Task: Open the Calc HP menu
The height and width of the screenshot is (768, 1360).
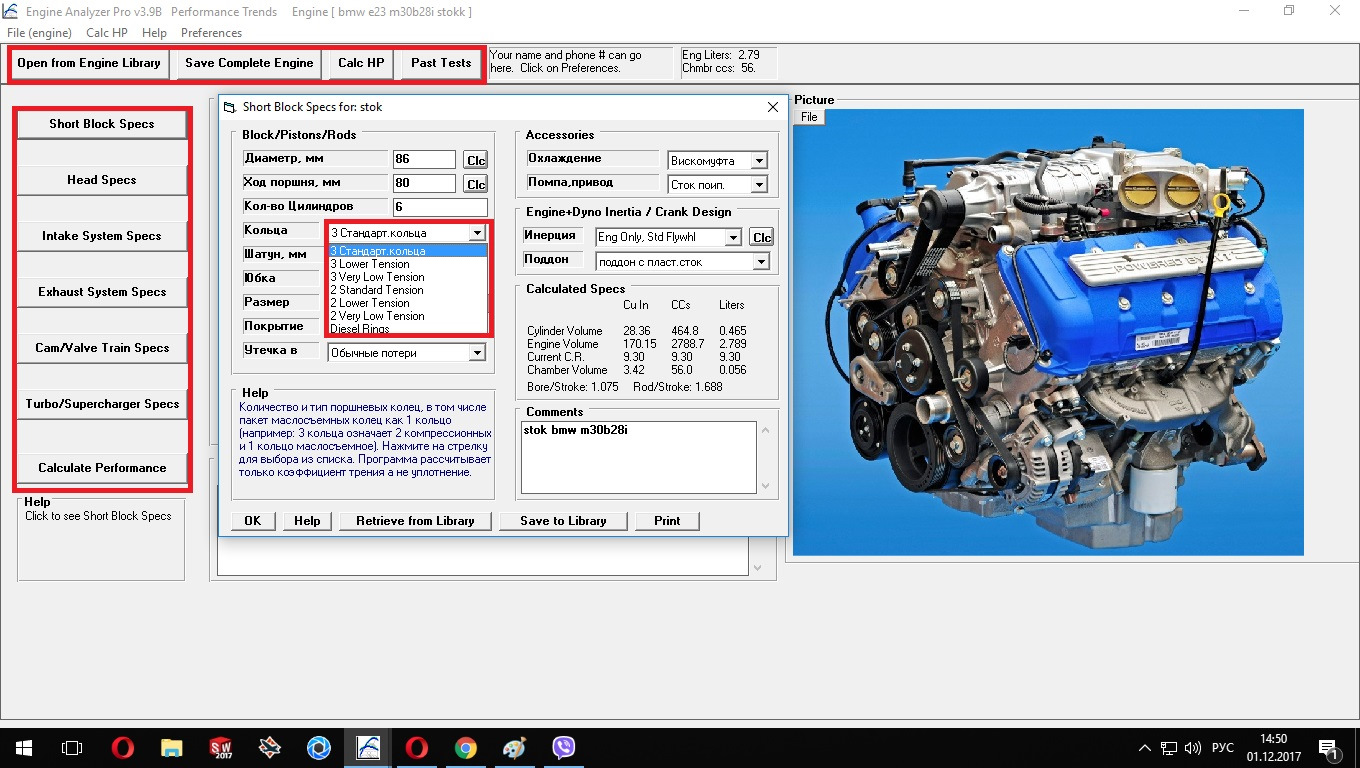Action: point(106,33)
